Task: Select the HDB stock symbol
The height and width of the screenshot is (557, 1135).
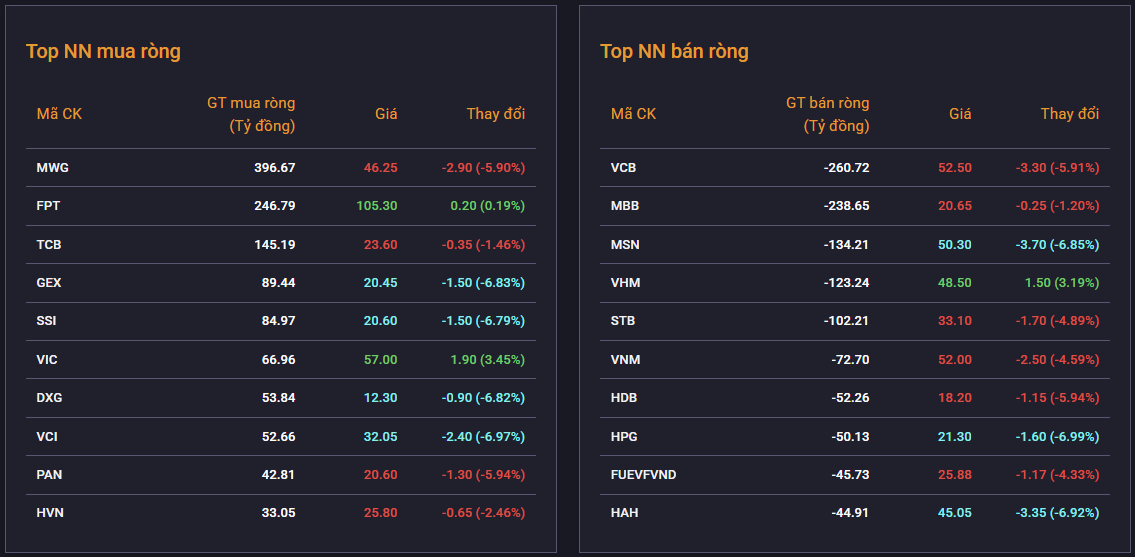Action: (624, 398)
